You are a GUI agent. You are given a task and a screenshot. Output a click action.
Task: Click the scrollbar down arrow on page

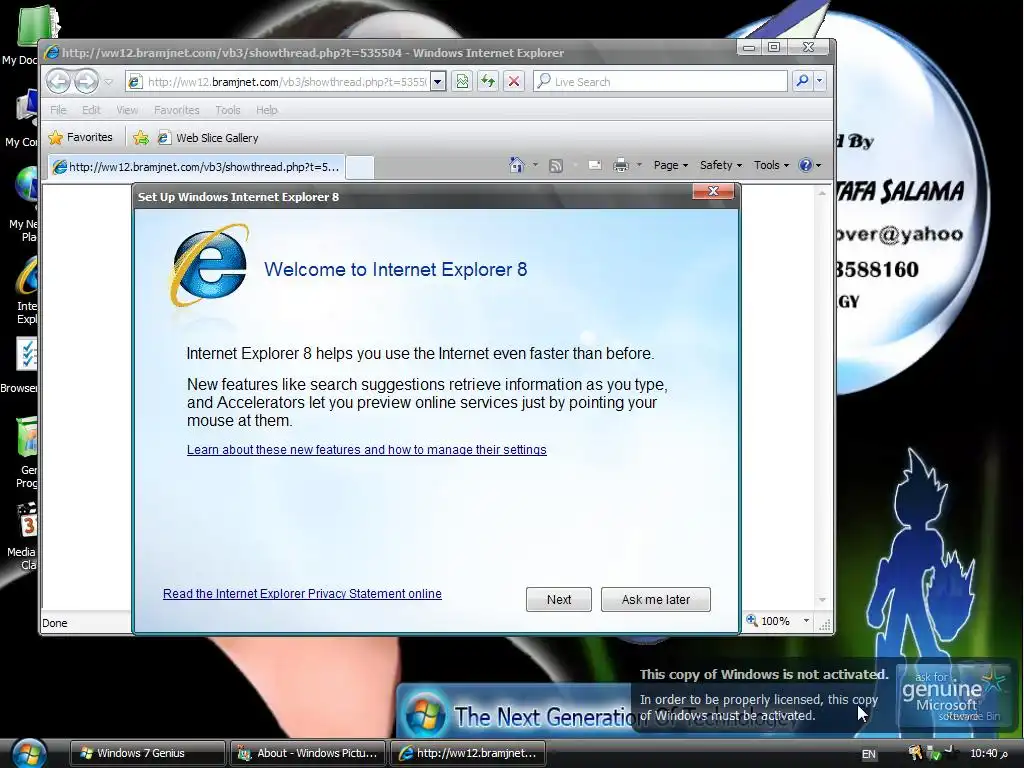pos(822,600)
